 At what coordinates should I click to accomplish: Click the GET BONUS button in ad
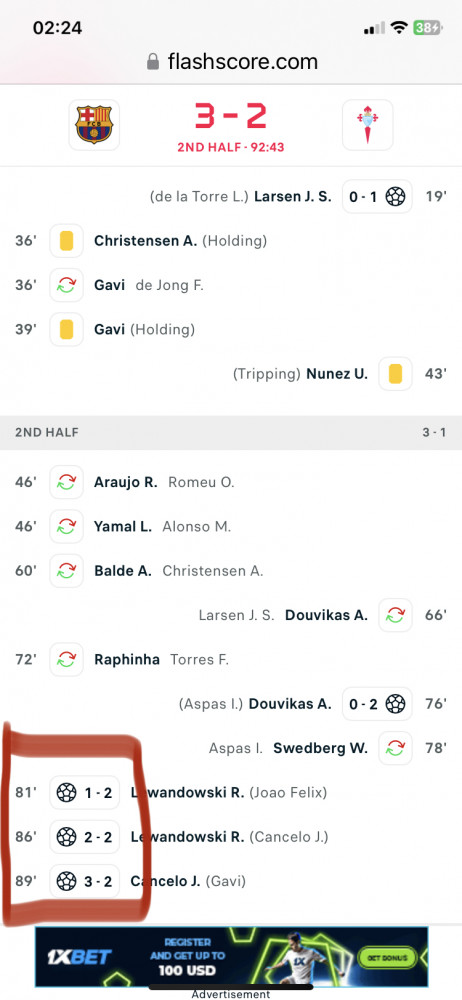387,957
